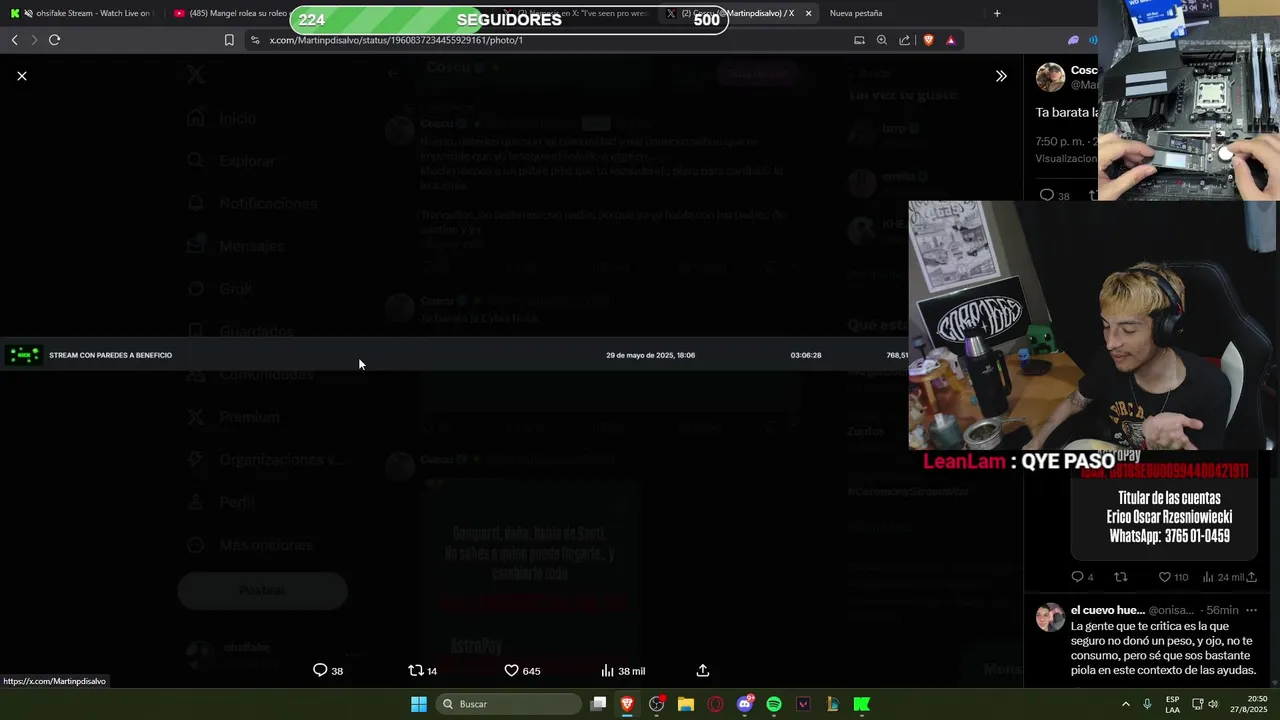
Task: Open the Windows Start menu
Action: click(x=419, y=704)
